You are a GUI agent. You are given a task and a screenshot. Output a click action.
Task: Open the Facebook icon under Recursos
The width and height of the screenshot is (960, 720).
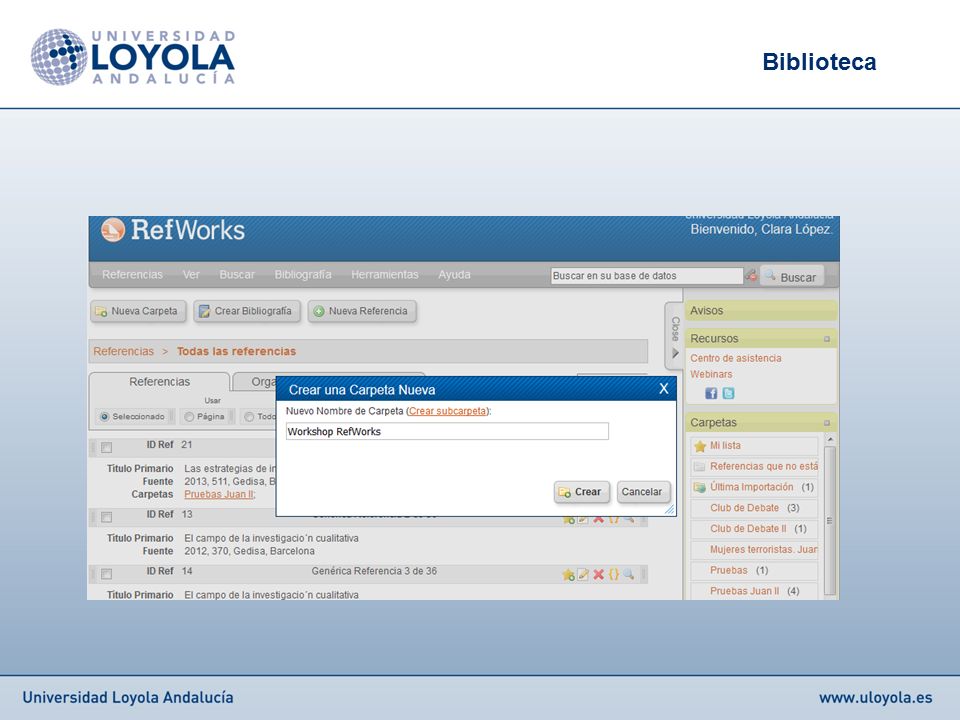(x=711, y=393)
